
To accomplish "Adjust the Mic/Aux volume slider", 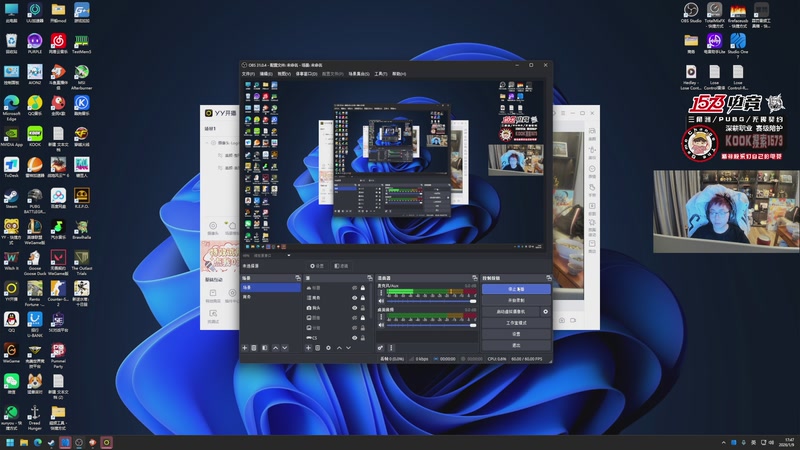I will [432, 301].
